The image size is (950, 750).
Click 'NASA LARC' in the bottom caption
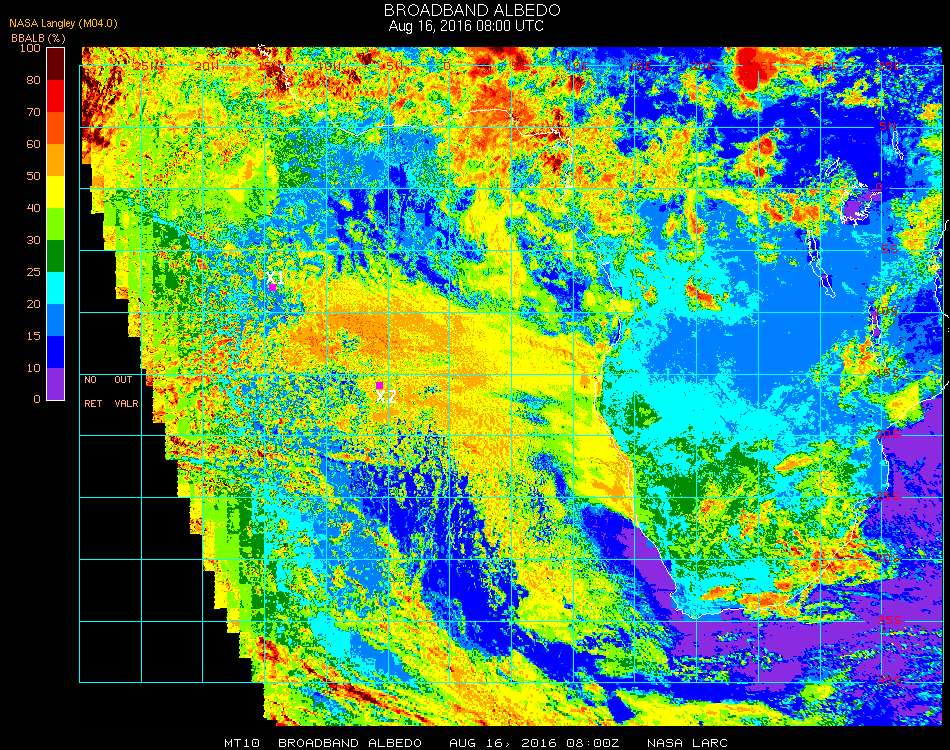687,743
